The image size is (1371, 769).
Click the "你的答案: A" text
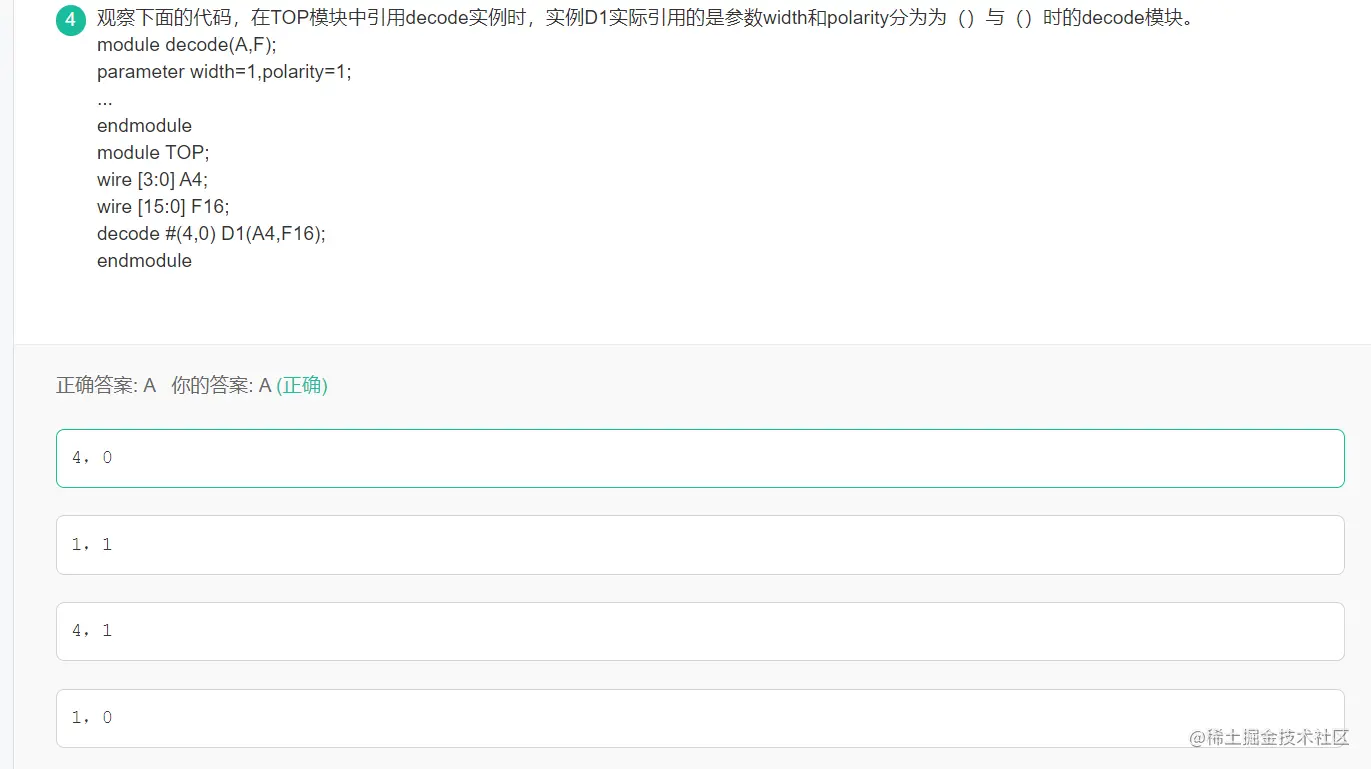(221, 385)
